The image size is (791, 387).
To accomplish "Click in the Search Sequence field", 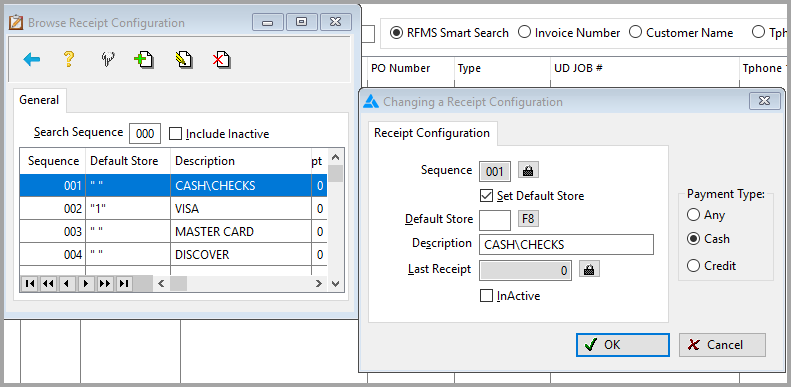I will [145, 134].
